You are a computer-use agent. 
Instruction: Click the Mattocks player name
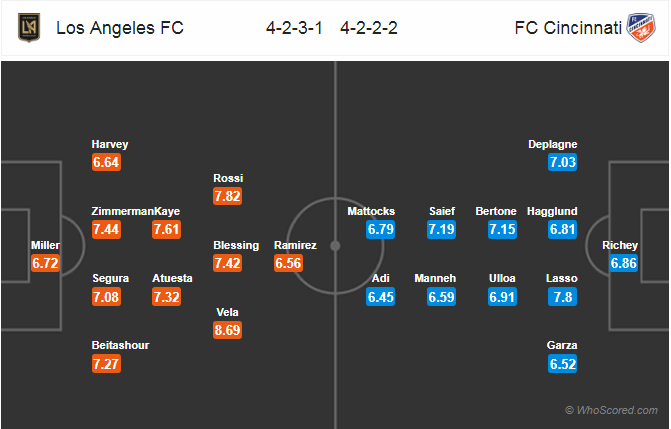pyautogui.click(x=371, y=211)
